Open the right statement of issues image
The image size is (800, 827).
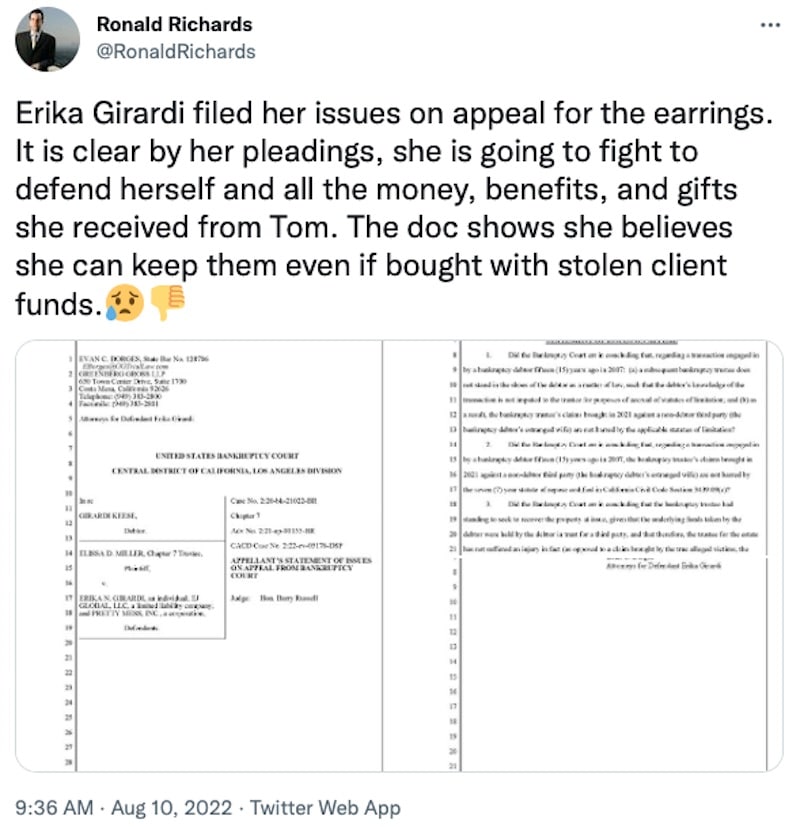tap(583, 556)
